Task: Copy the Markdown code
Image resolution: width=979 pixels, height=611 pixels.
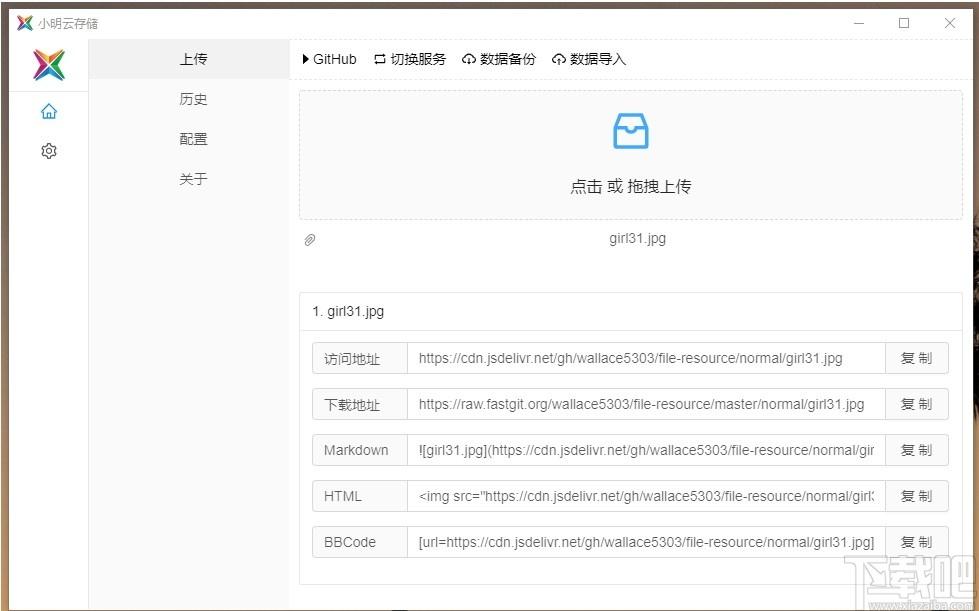Action: click(x=917, y=450)
